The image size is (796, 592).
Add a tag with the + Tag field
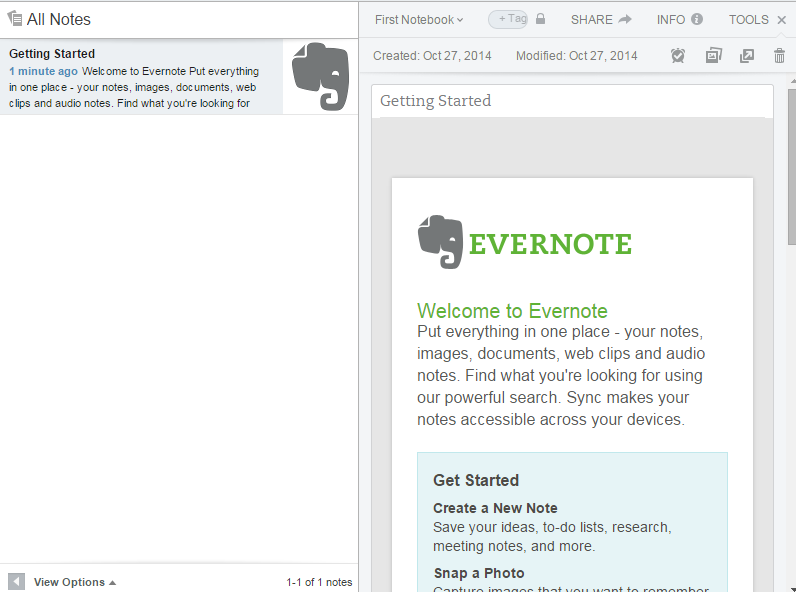coord(508,19)
